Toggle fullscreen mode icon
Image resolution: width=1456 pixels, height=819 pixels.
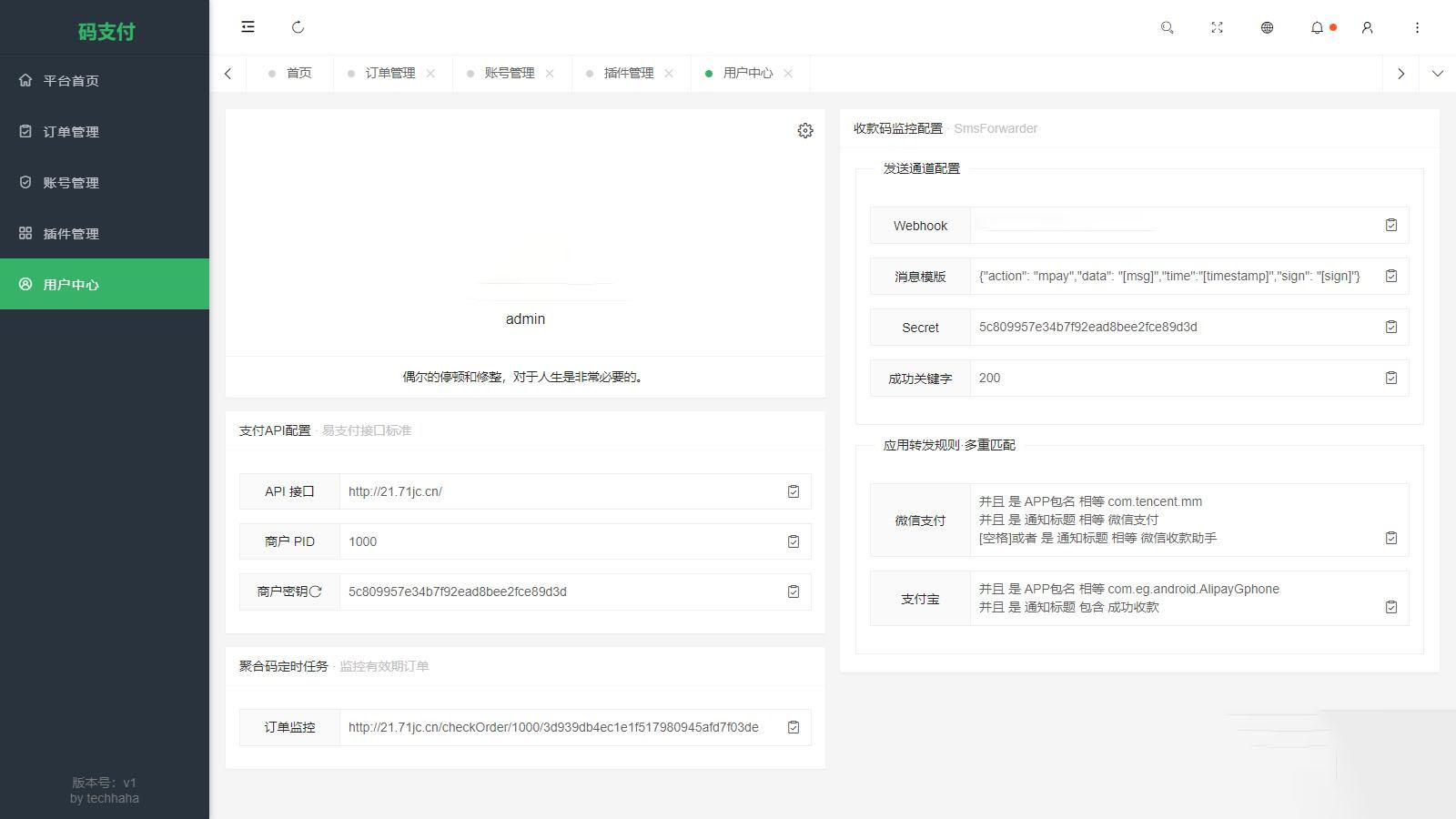pos(1217,27)
